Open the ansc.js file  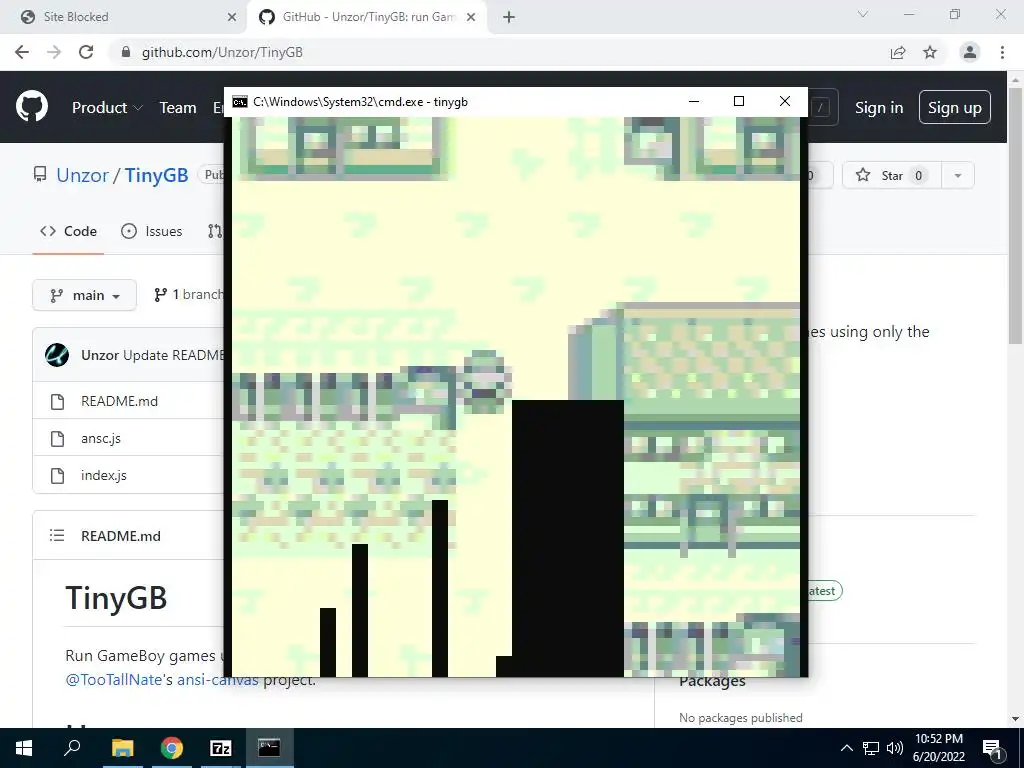[x=101, y=438]
